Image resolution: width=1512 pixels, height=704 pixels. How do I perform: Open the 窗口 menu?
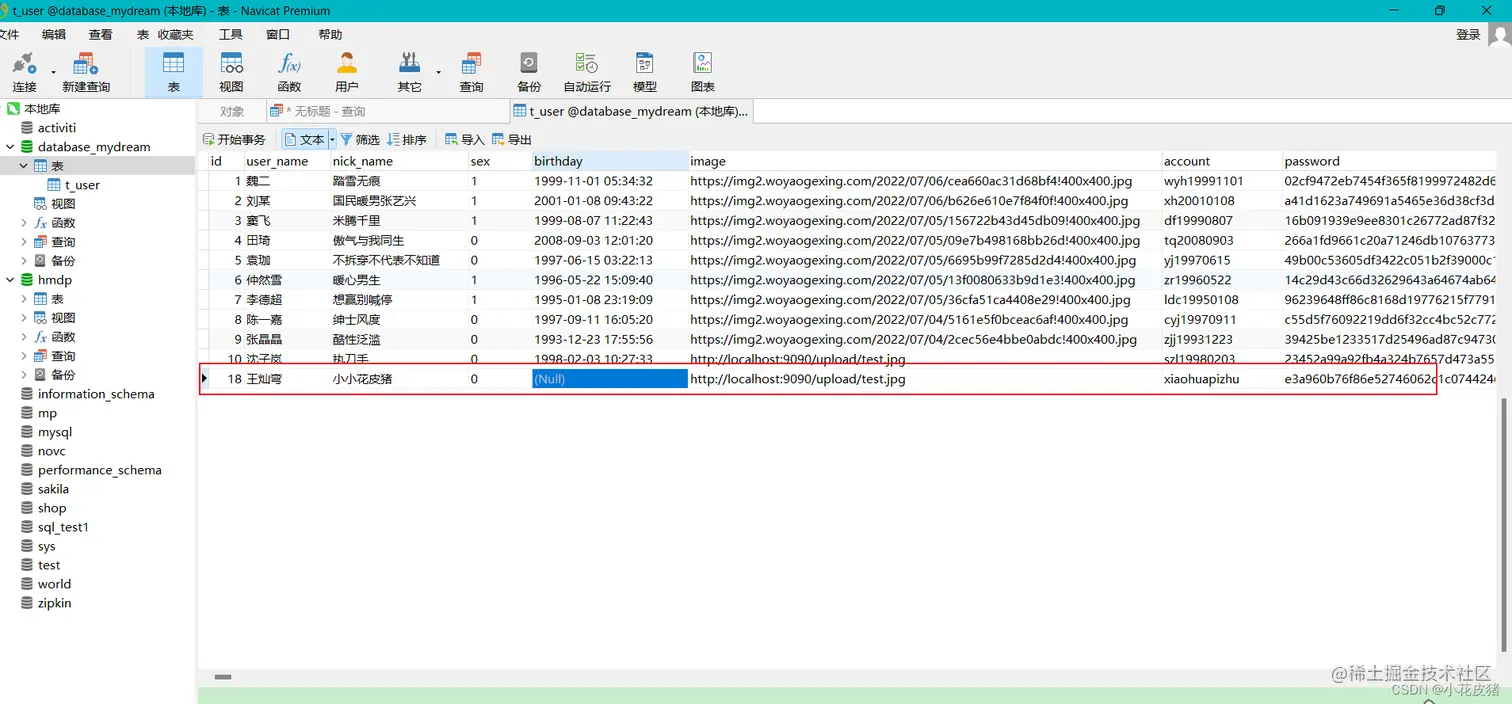click(278, 34)
